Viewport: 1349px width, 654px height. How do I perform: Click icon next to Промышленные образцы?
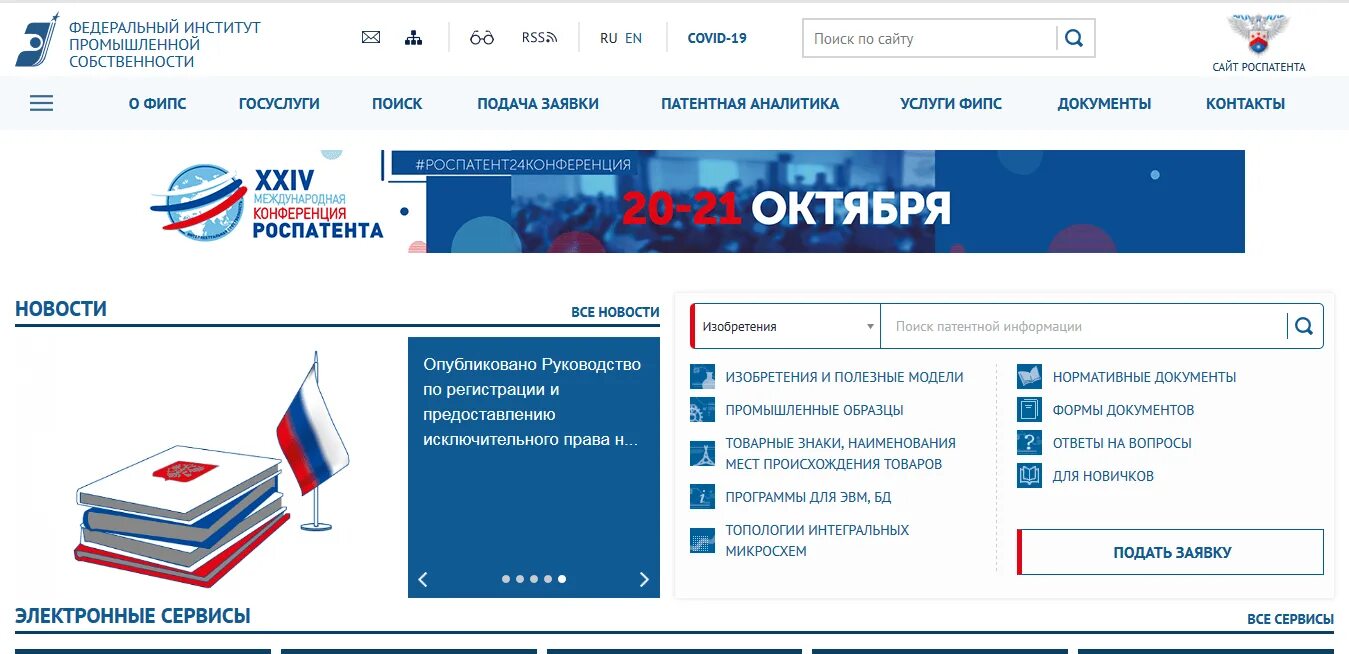[x=702, y=410]
